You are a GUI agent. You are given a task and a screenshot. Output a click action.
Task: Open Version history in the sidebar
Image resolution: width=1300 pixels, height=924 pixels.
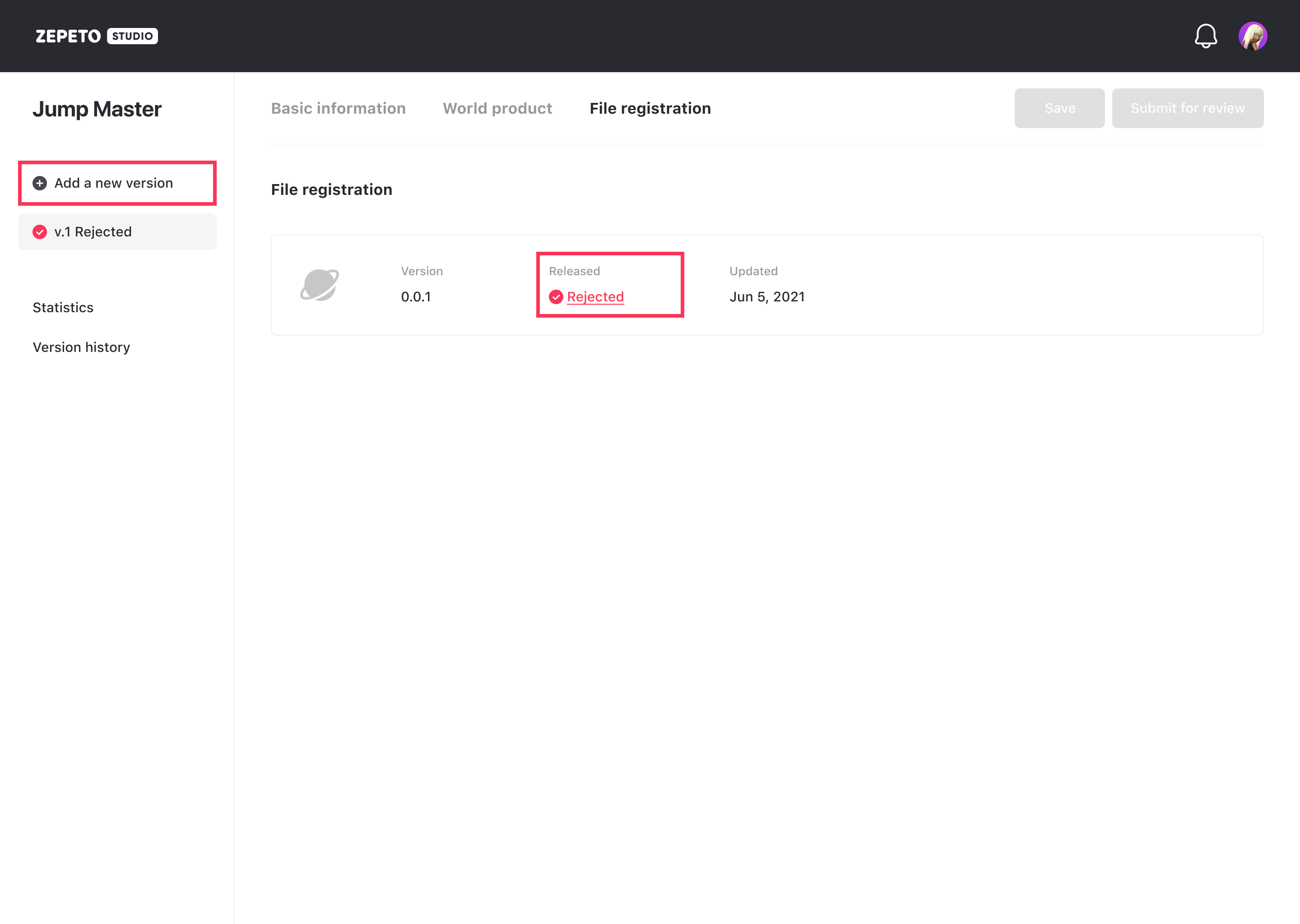point(81,348)
